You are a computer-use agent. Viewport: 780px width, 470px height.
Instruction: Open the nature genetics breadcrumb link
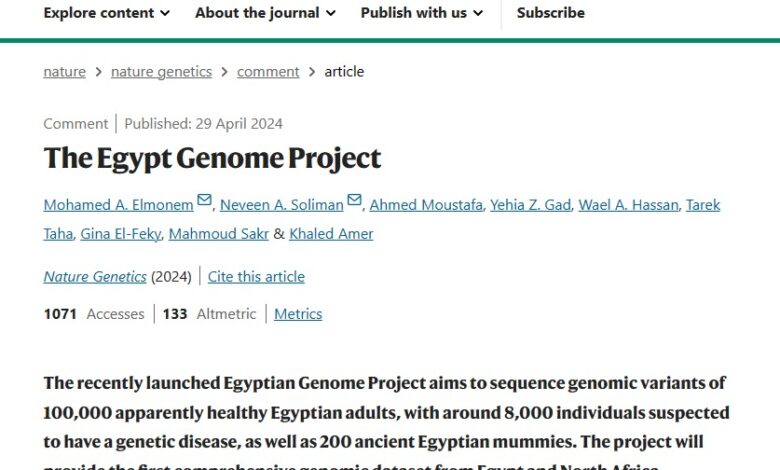[x=161, y=72]
